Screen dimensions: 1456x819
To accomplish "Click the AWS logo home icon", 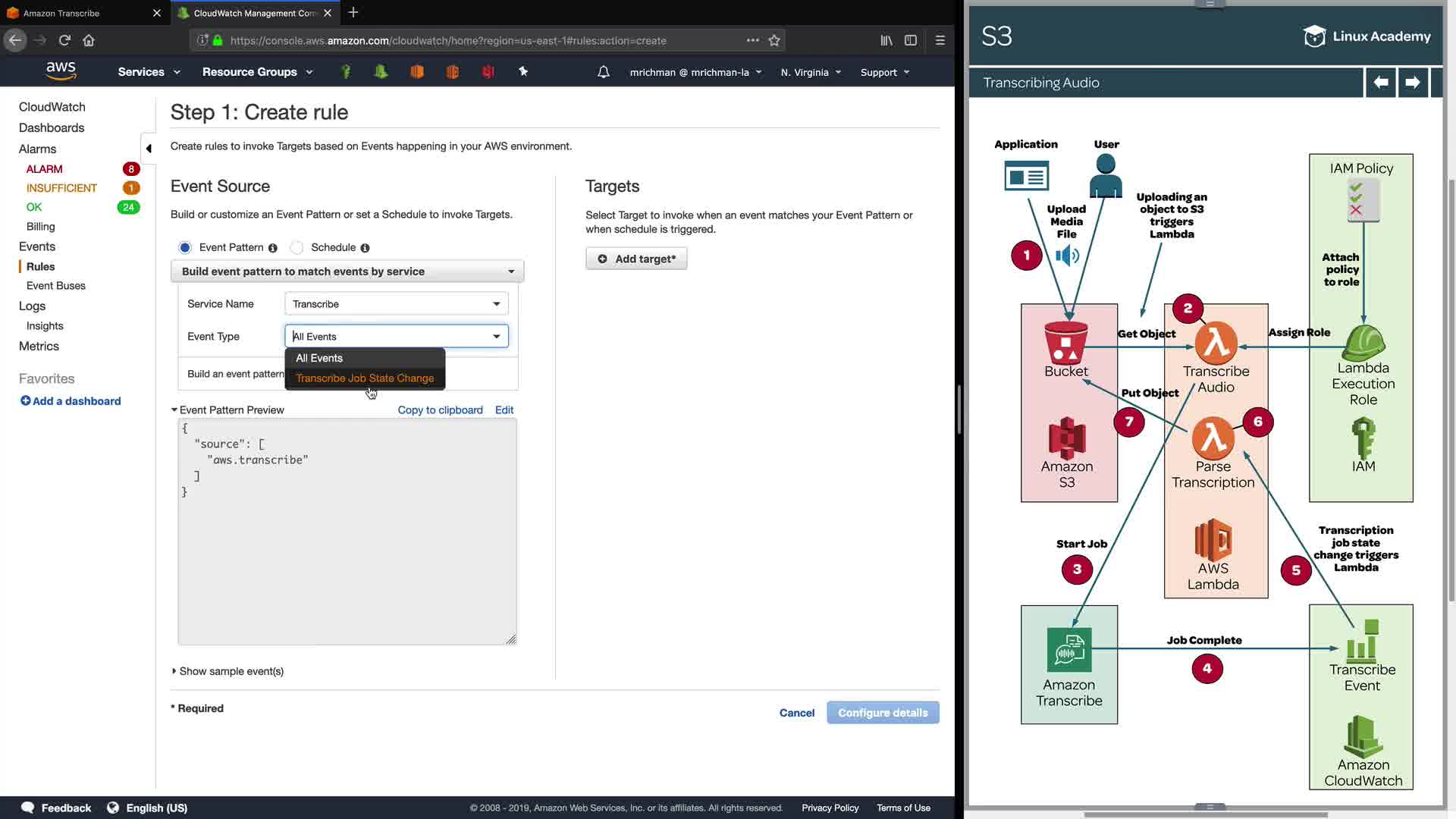I will point(61,71).
